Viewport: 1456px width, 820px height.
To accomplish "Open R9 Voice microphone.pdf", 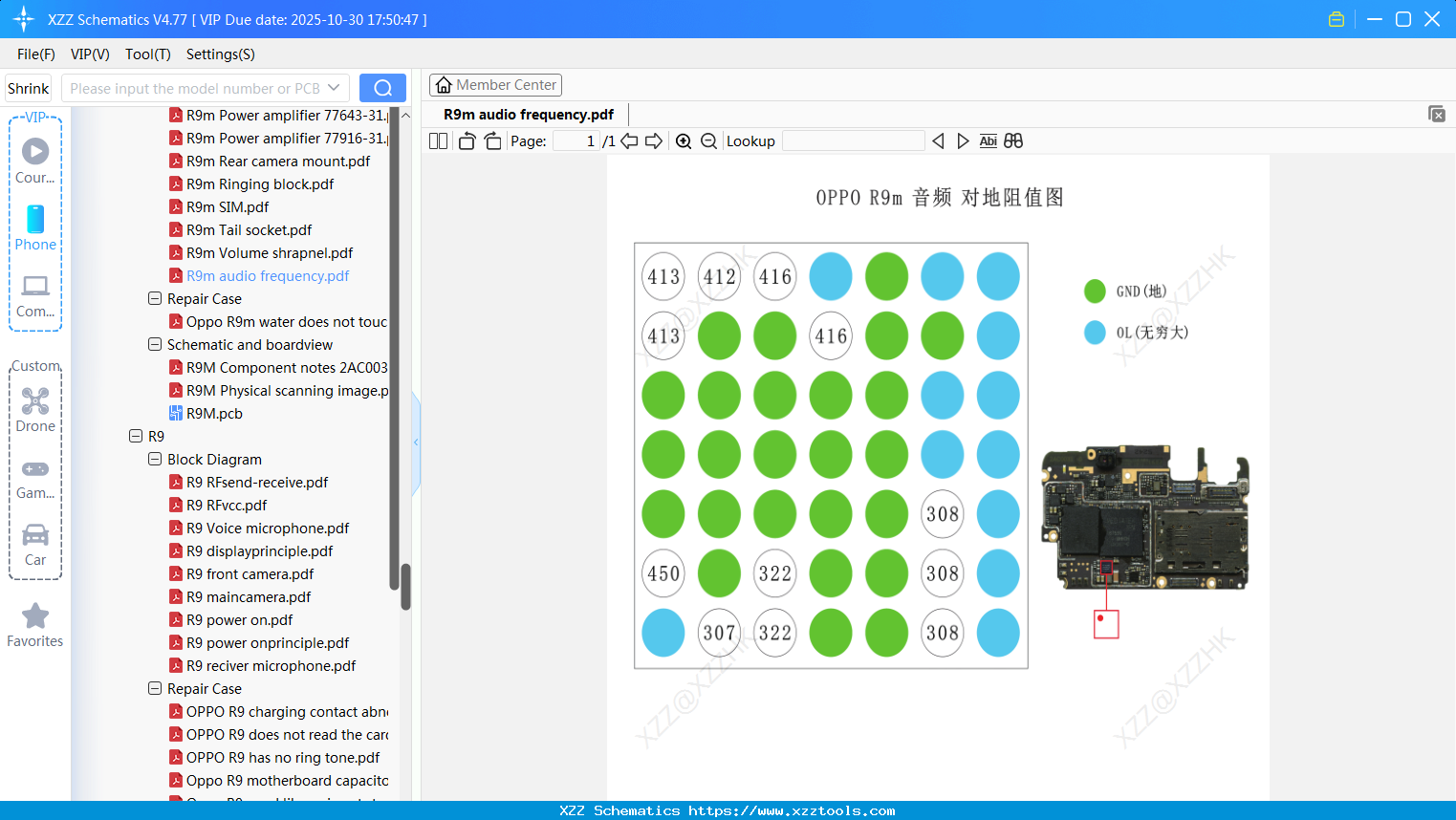I will [268, 528].
